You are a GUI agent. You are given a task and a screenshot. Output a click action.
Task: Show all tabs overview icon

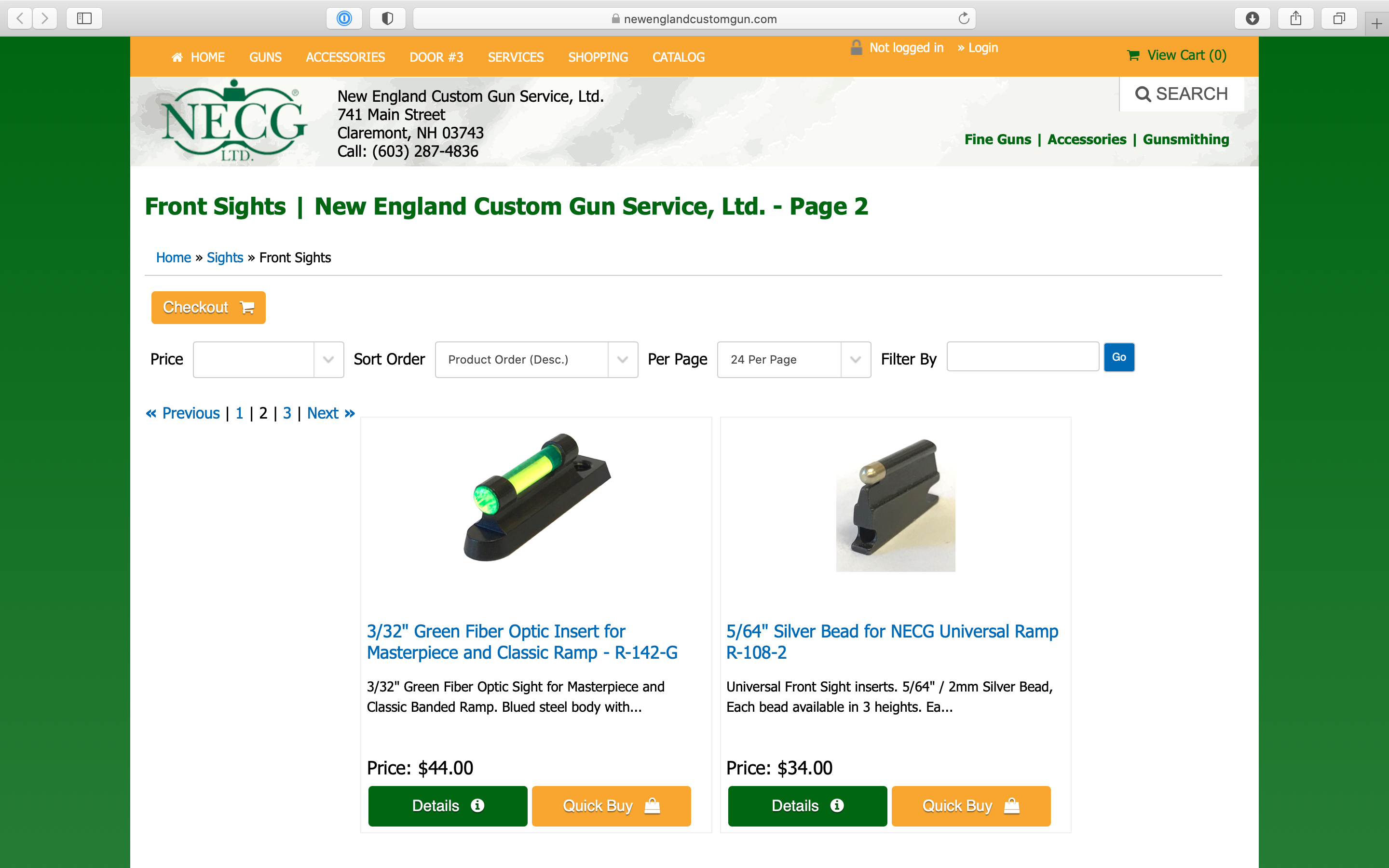1339,18
